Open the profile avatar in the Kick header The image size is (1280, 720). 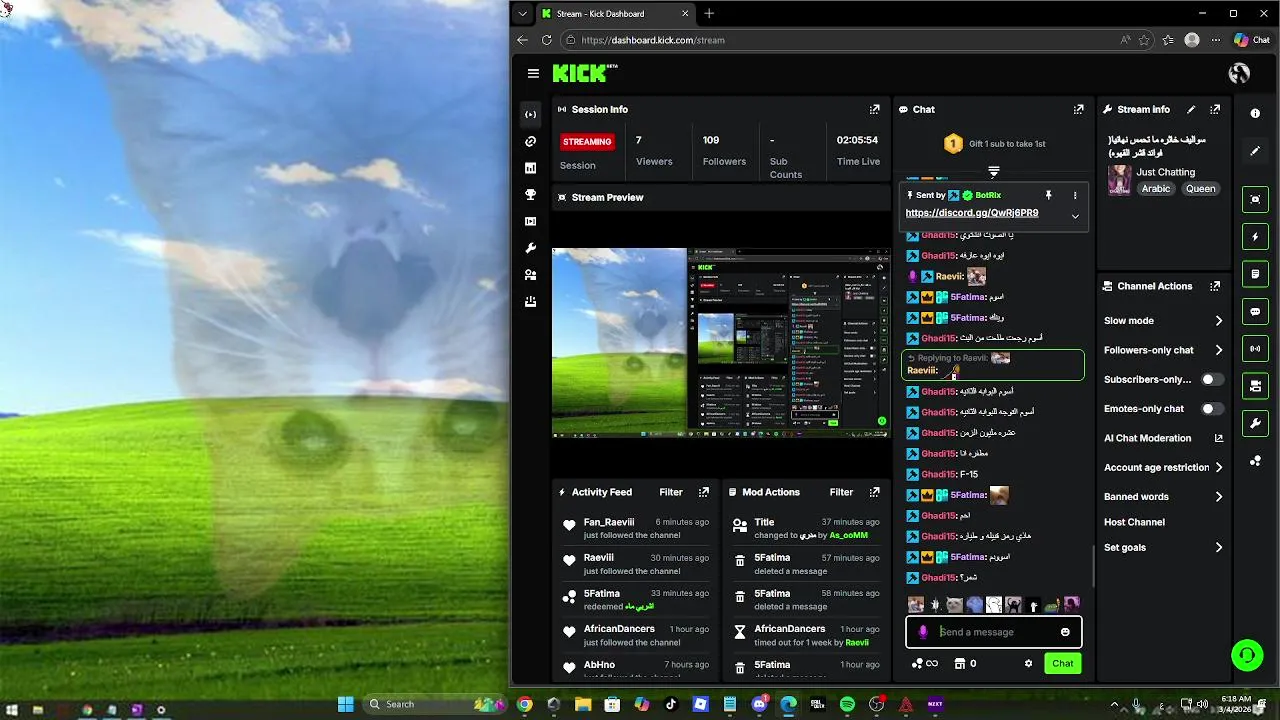coord(1239,73)
